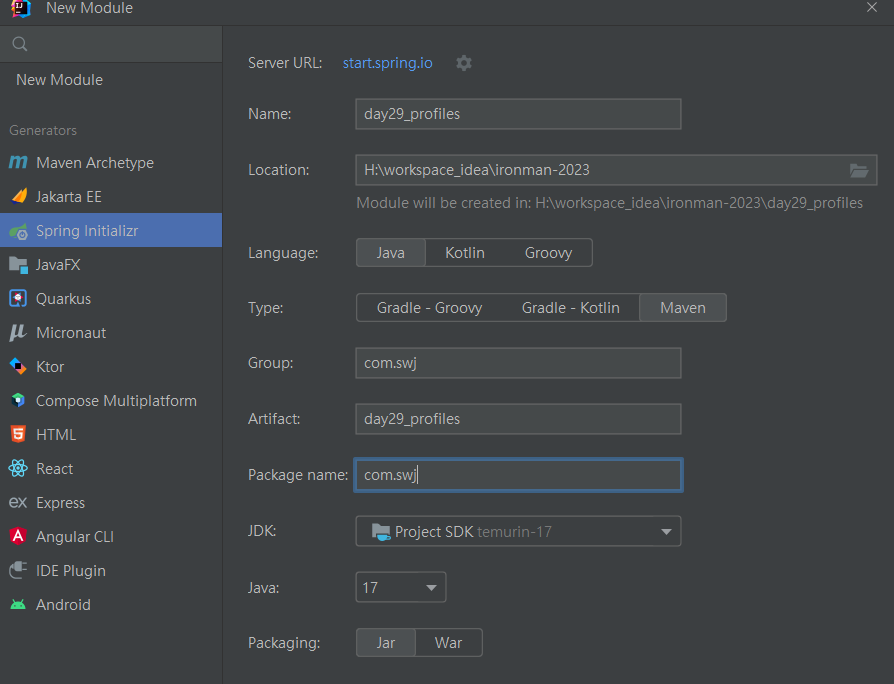The image size is (894, 684).
Task: Click the React atom icon
Action: pyautogui.click(x=18, y=469)
